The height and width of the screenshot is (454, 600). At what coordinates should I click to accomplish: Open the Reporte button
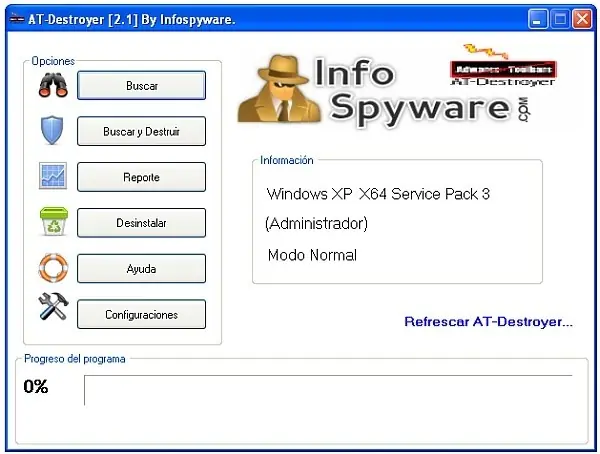[x=141, y=177]
